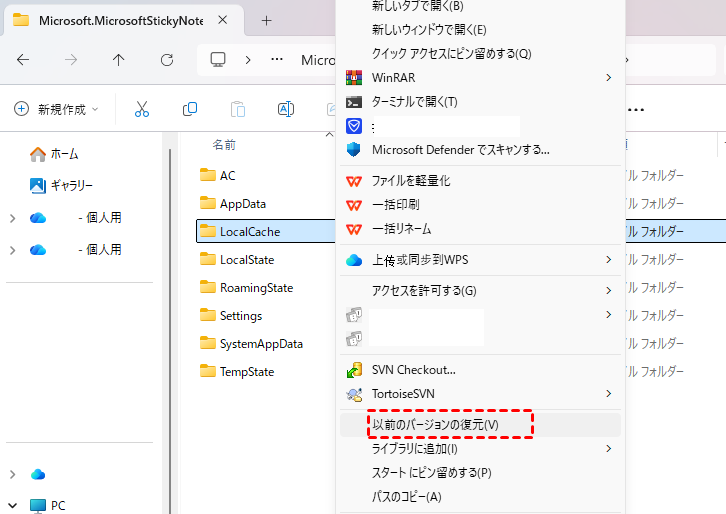The image size is (726, 514).
Task: Open a new tab with the plus button
Action: [266, 20]
